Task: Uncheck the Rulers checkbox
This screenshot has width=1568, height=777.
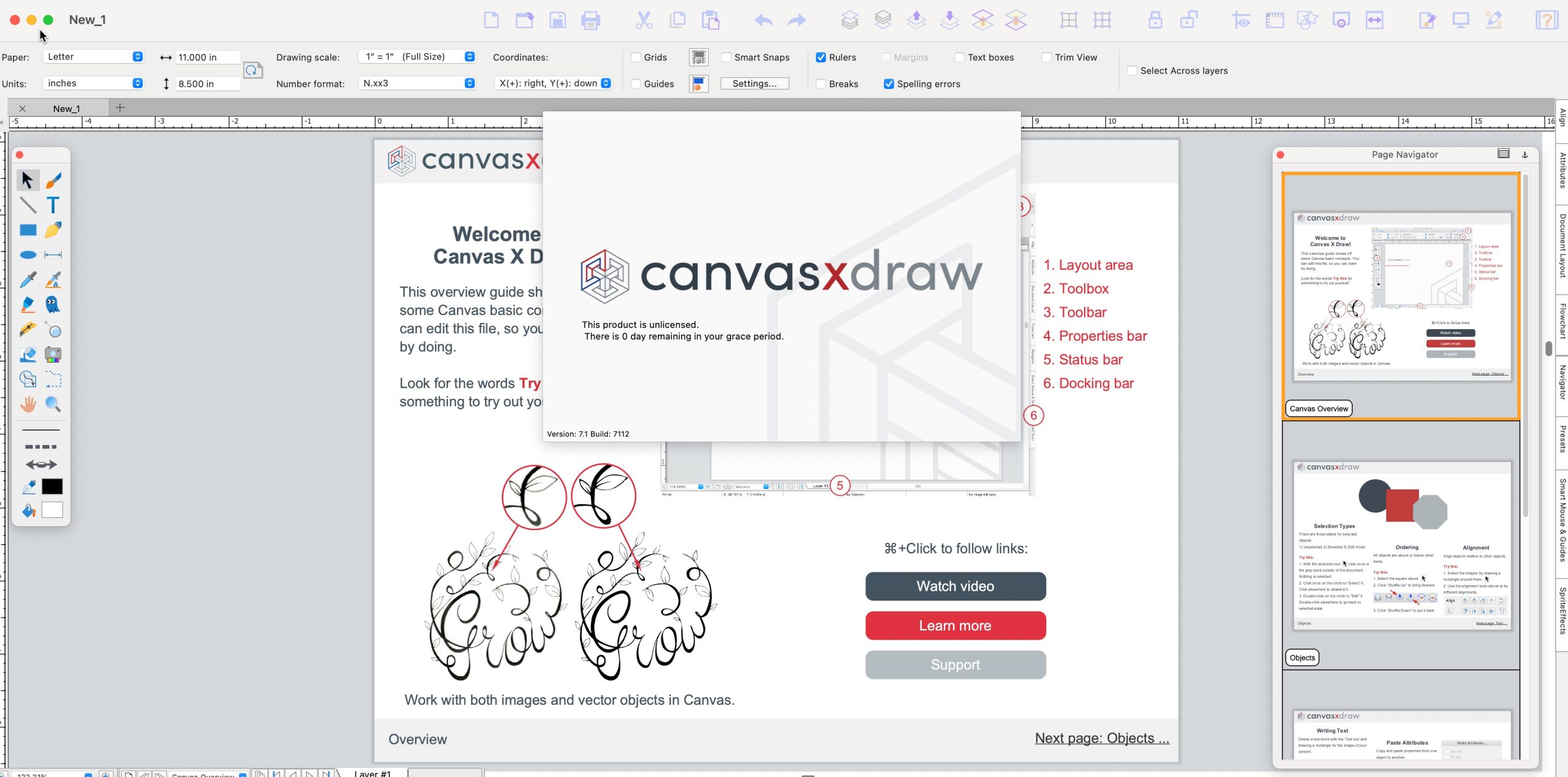Action: click(821, 58)
